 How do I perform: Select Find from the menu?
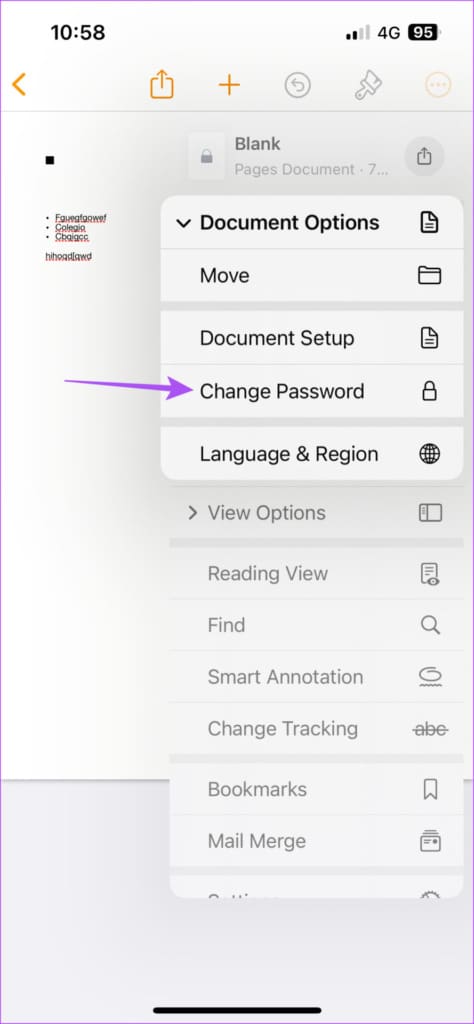click(x=316, y=625)
